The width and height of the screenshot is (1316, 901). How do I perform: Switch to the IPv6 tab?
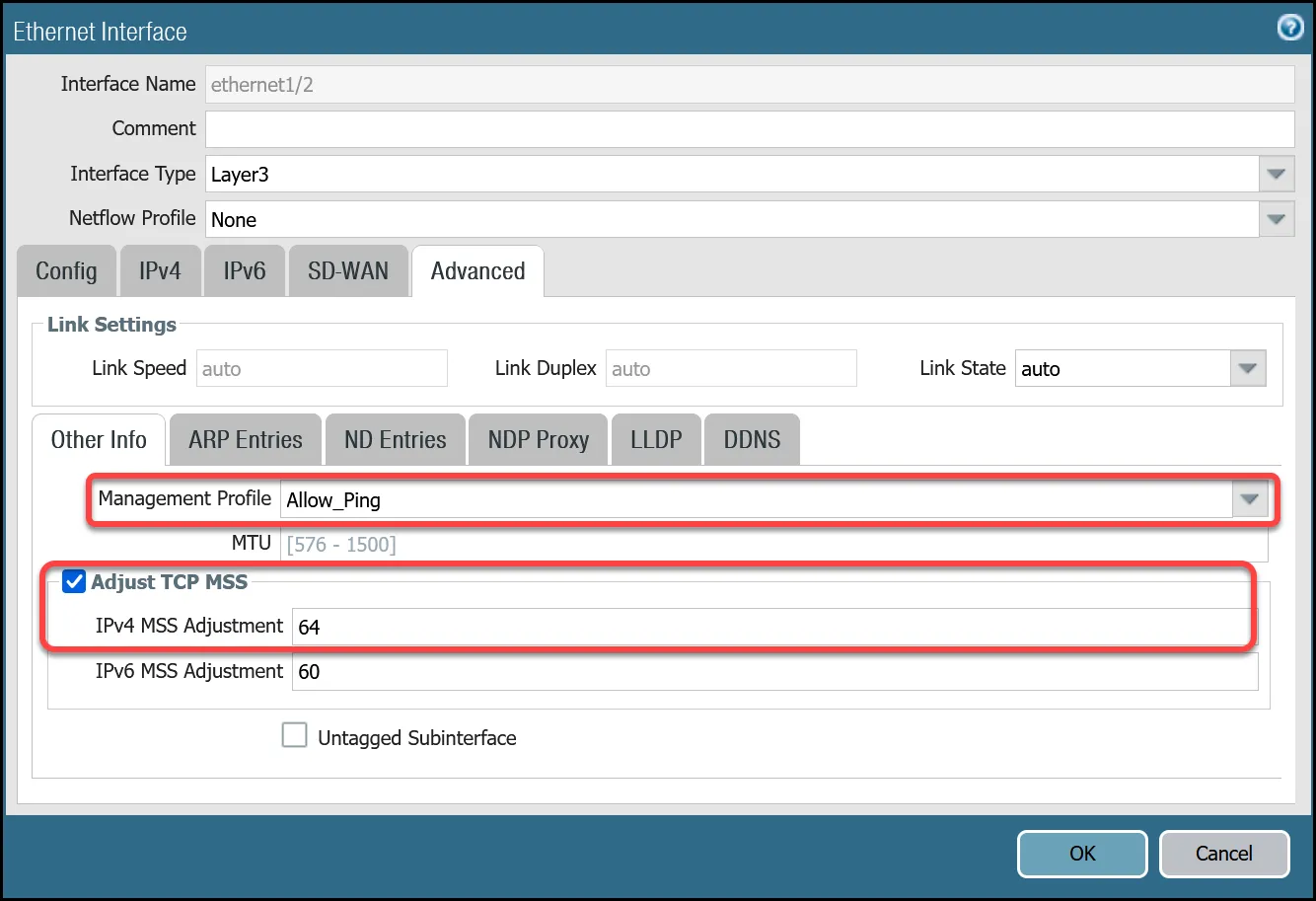pyautogui.click(x=244, y=270)
